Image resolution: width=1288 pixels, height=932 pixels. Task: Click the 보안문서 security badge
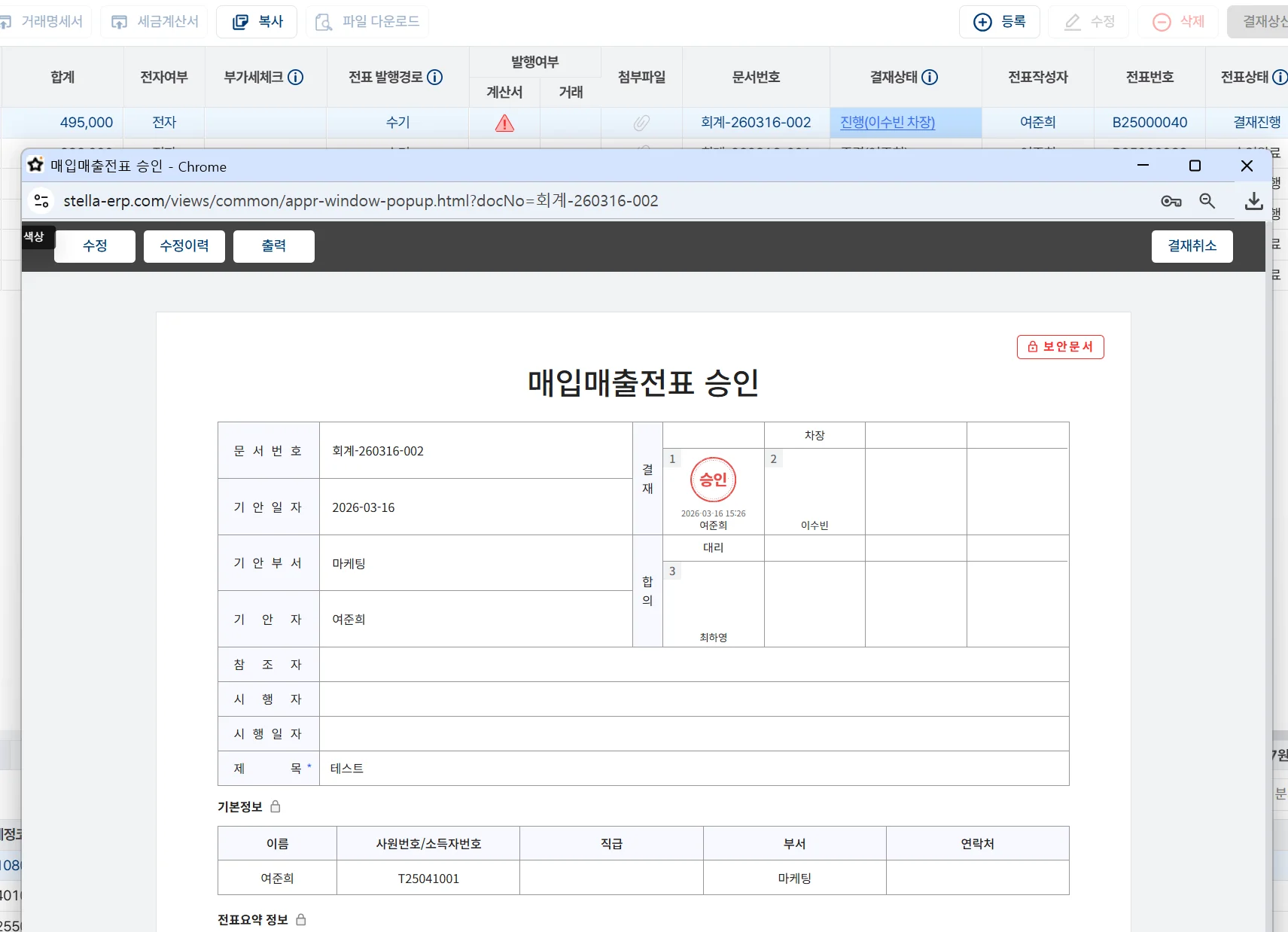click(1060, 347)
